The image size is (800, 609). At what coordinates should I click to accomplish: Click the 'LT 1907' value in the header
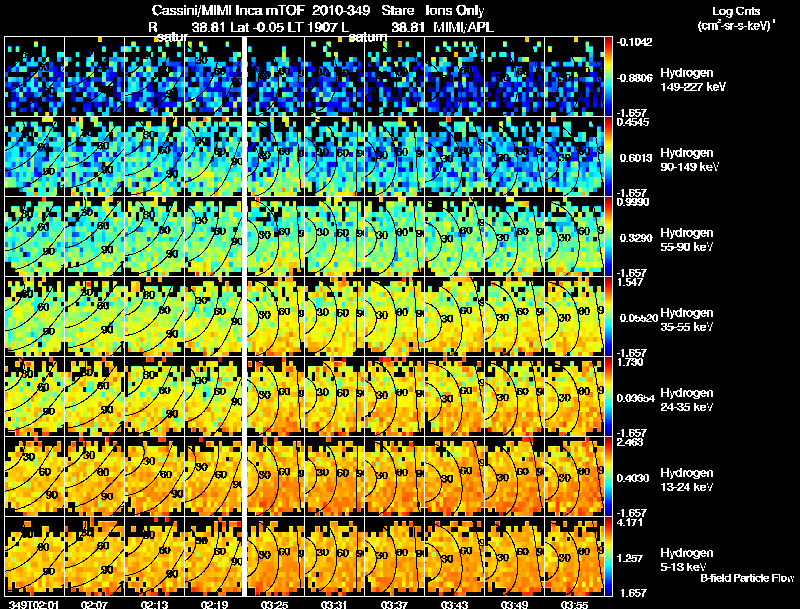pos(316,27)
